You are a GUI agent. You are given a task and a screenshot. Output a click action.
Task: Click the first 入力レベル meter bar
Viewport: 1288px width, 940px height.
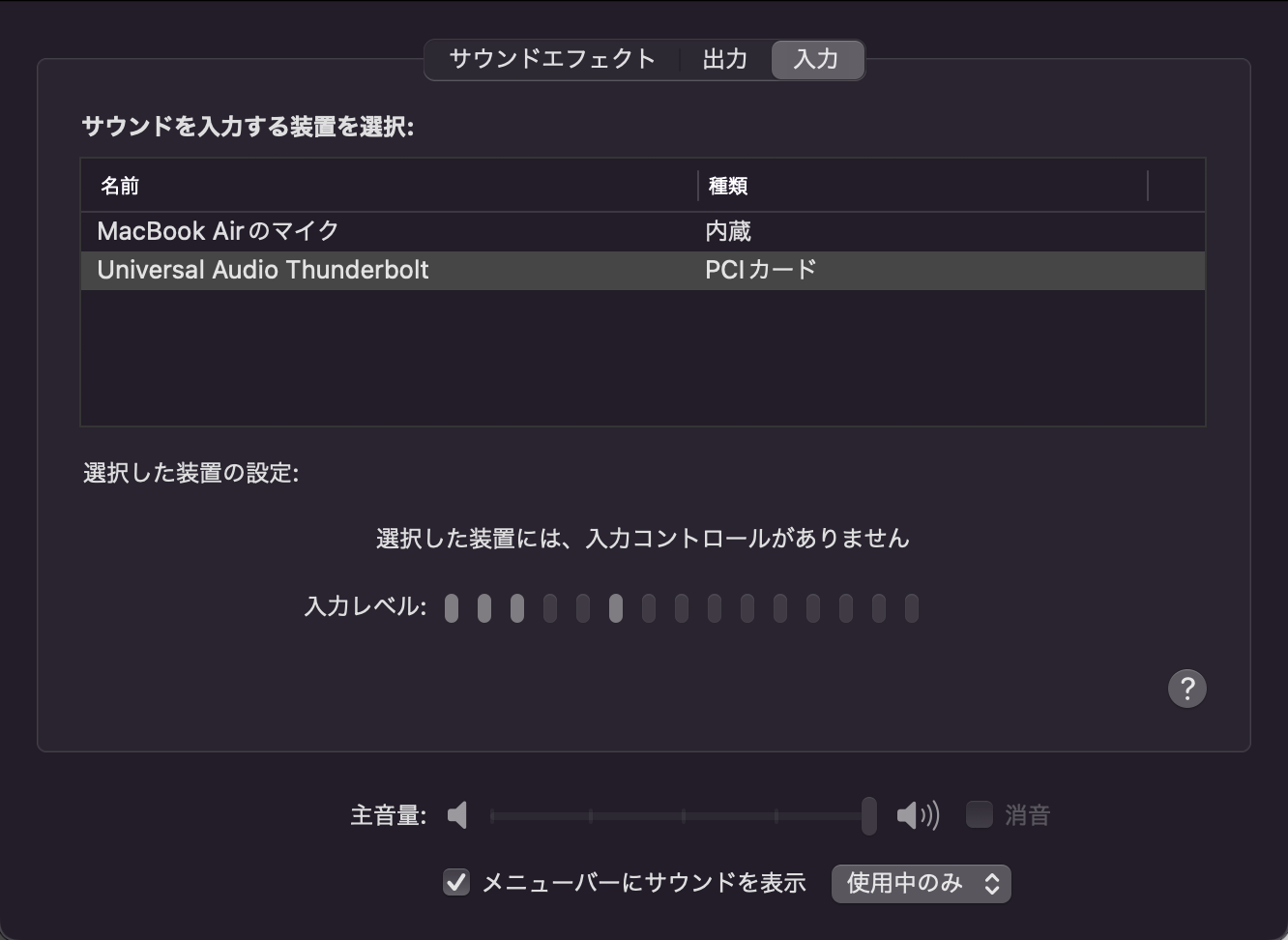click(x=452, y=608)
